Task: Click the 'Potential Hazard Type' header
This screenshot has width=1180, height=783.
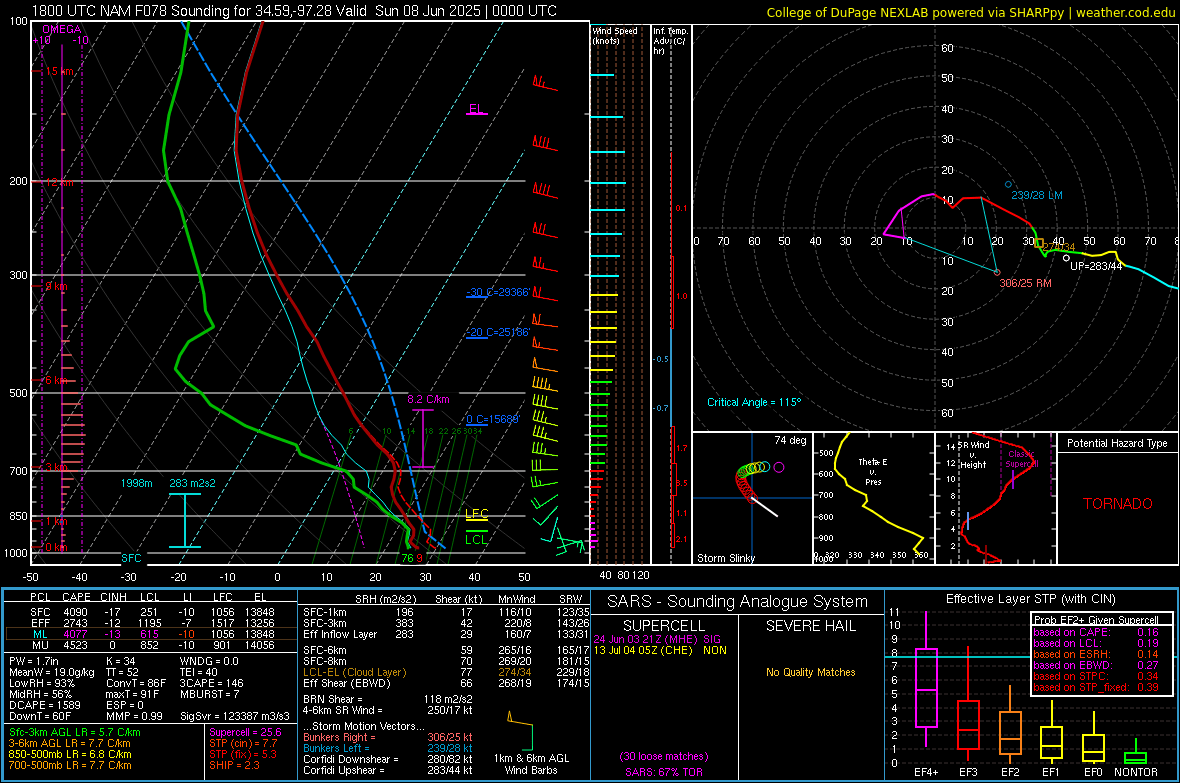Action: [x=1117, y=443]
